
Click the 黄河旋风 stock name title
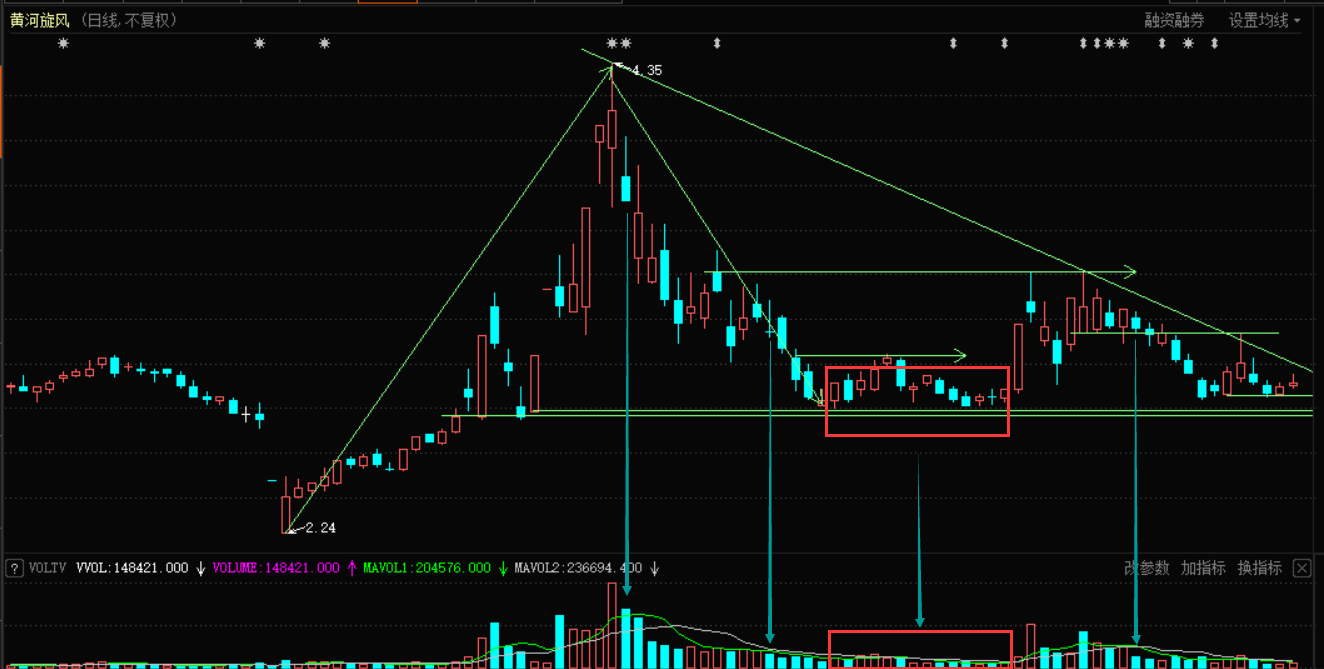click(x=40, y=20)
